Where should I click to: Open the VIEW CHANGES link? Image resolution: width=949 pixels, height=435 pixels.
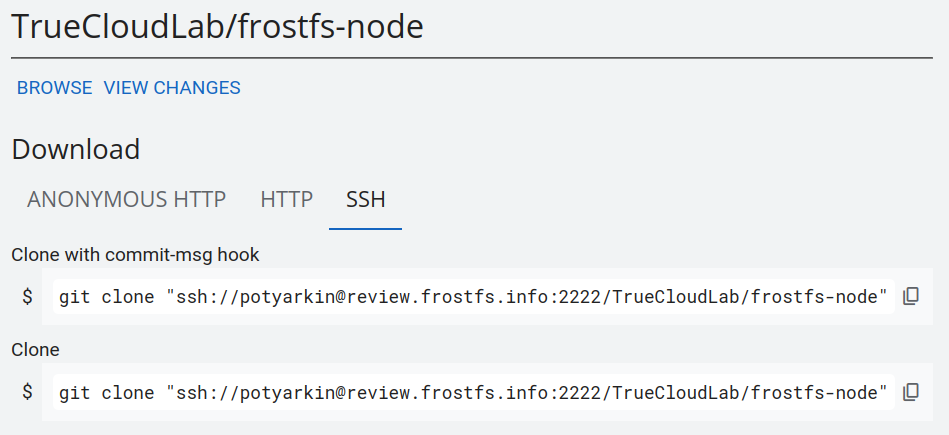[172, 88]
